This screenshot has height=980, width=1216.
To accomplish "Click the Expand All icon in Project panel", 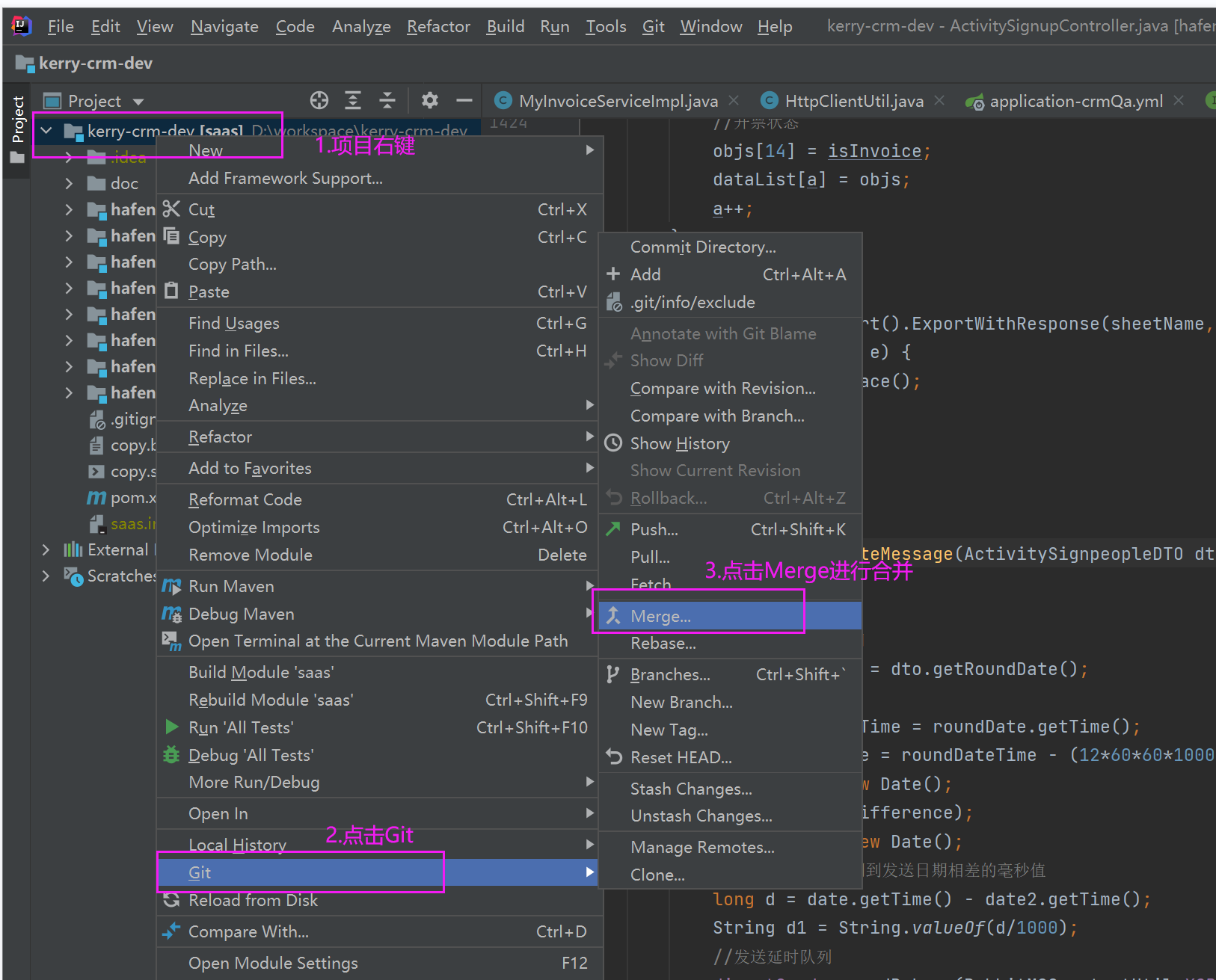I will [x=353, y=100].
